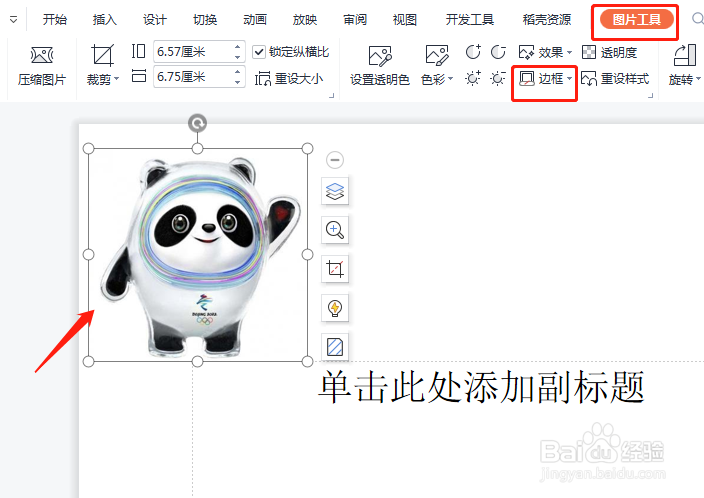Switch to the Review (审阅) tab
This screenshot has width=704, height=498.
[x=355, y=19]
